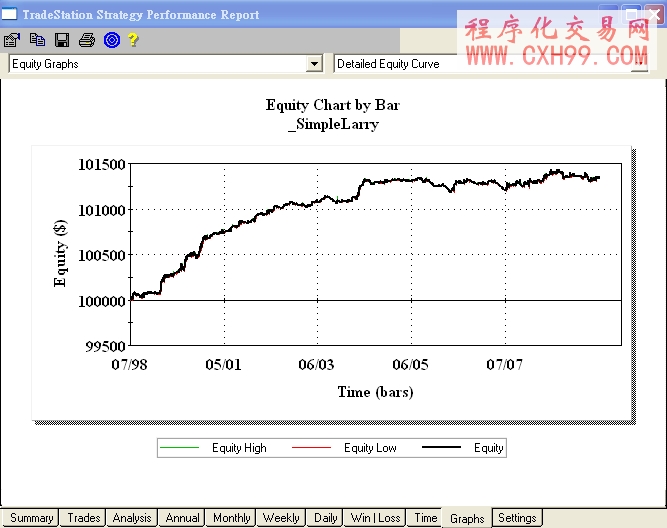Click the TradeStation window title icon
Image resolution: width=667 pixels, height=528 pixels.
pos(9,14)
